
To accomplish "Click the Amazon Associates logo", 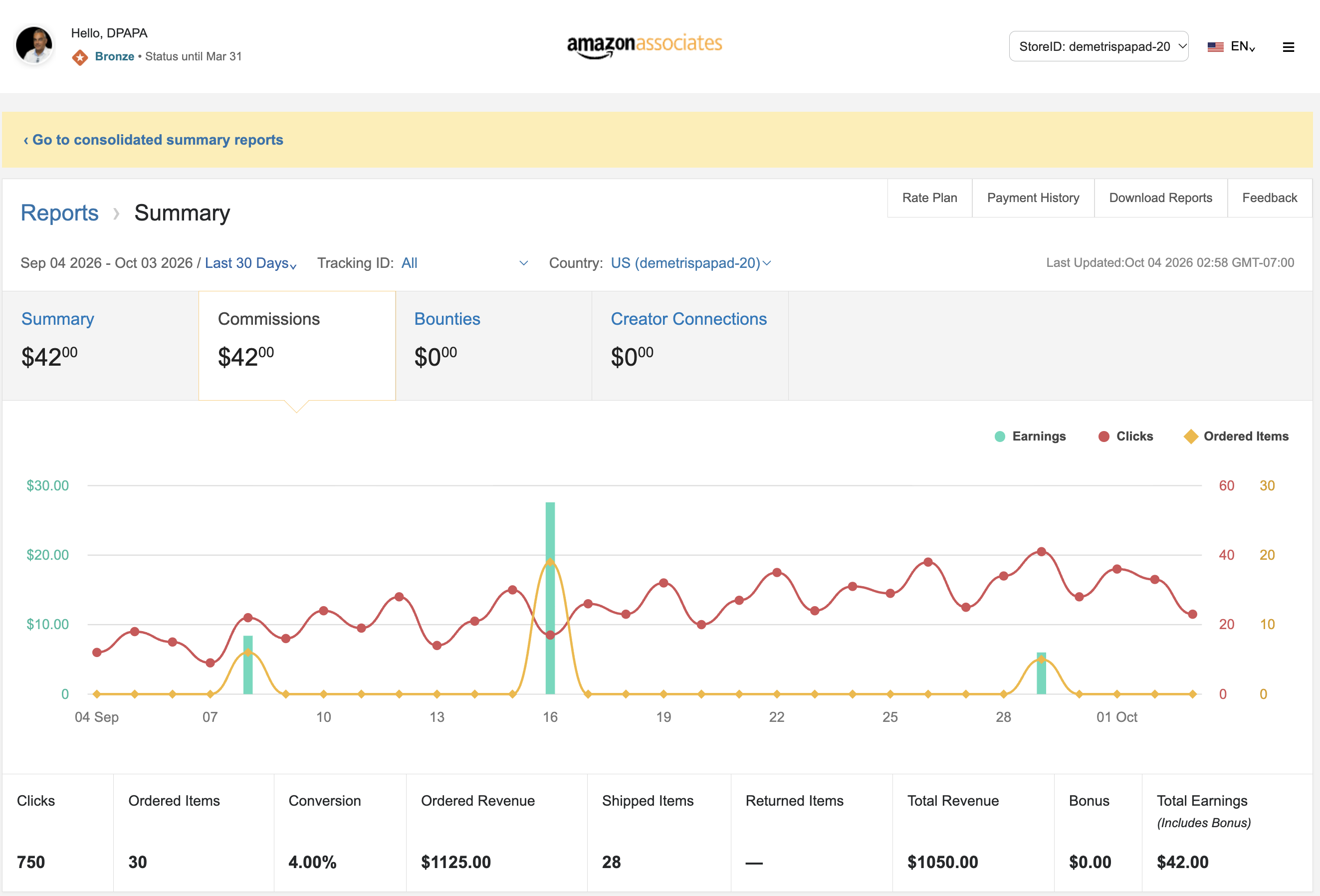I will (645, 45).
